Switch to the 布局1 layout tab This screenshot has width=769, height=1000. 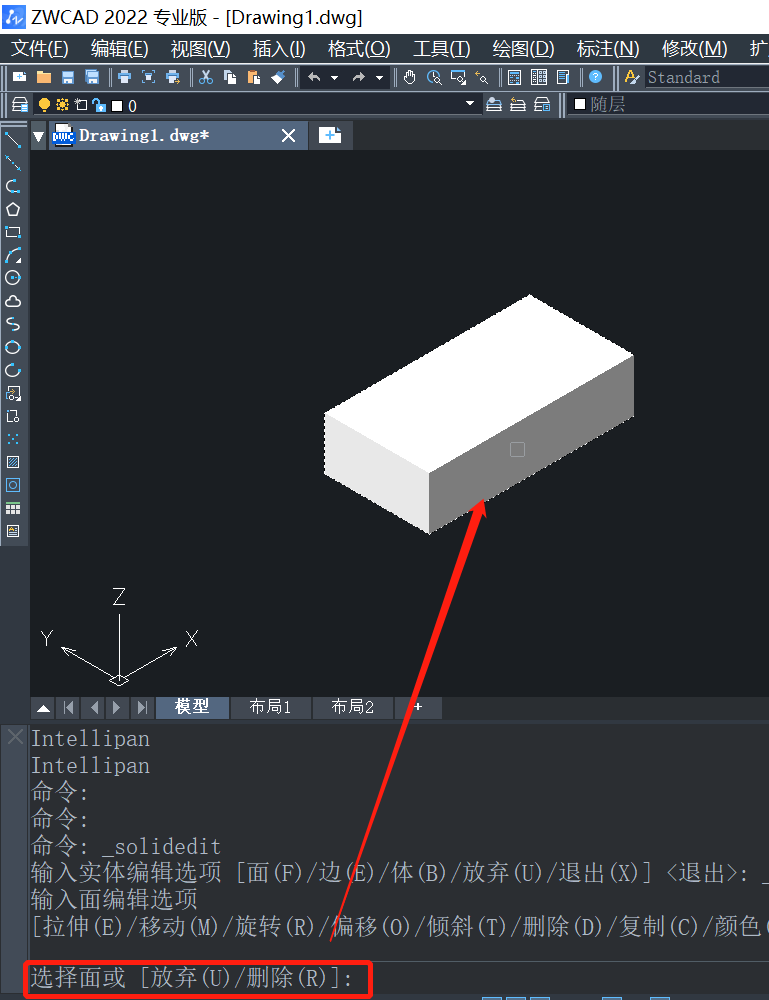pos(270,707)
